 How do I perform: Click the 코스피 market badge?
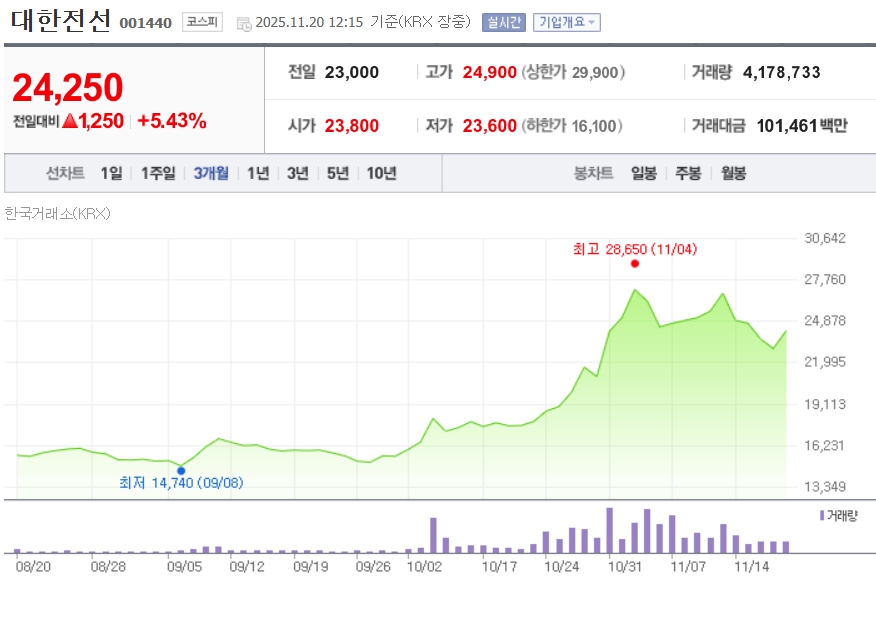click(x=202, y=22)
